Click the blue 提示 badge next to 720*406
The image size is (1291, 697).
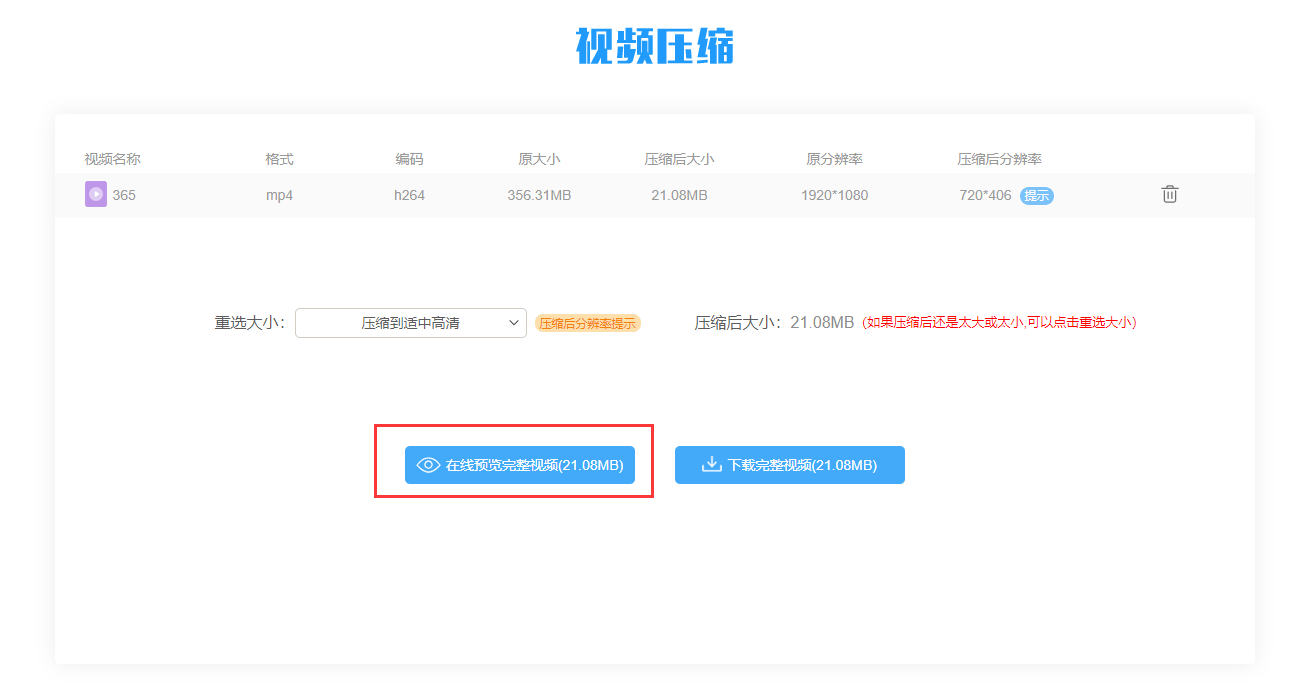click(1036, 196)
